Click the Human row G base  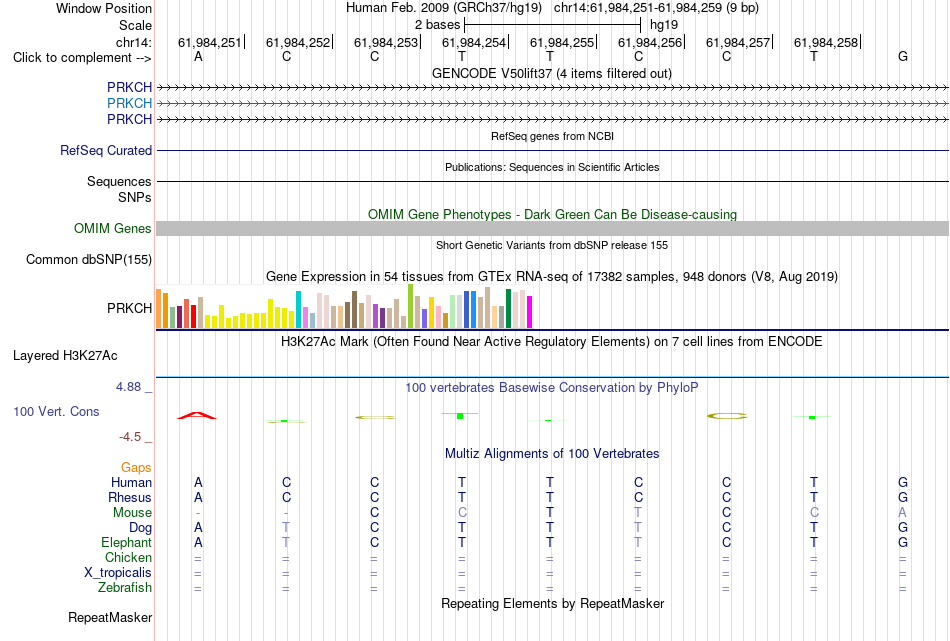point(903,482)
